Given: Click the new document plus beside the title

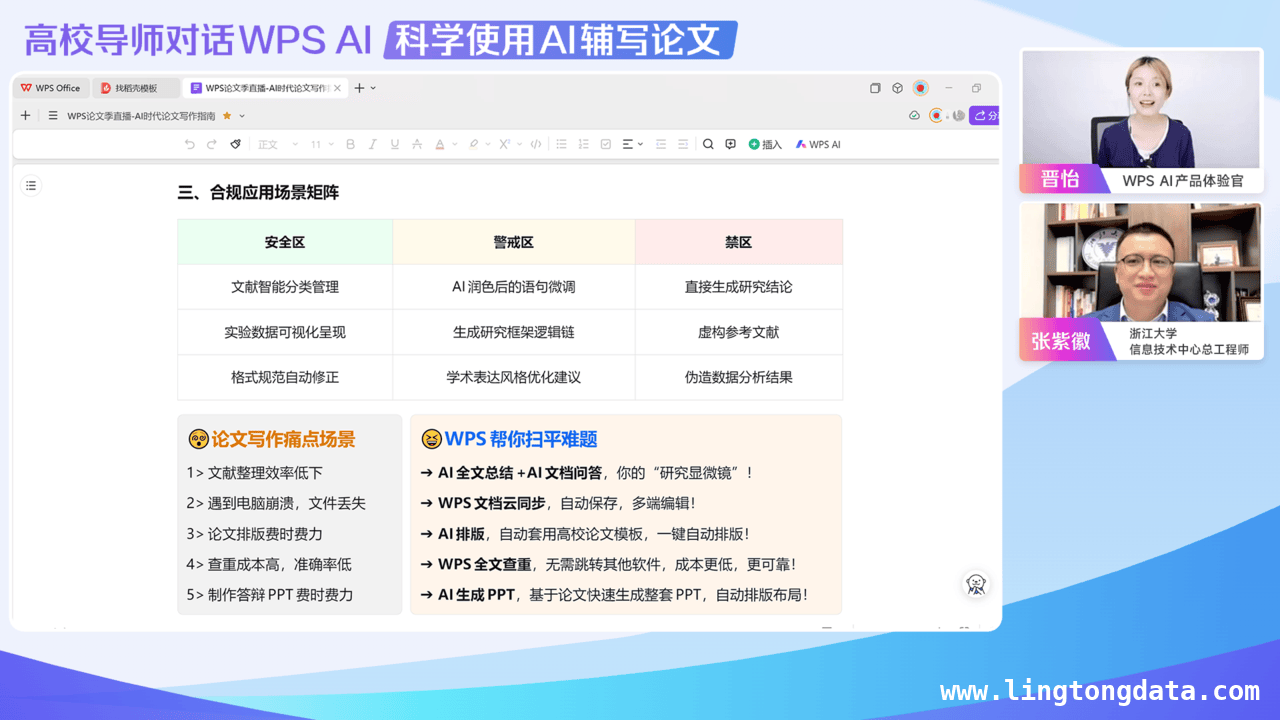Looking at the screenshot, I should pos(26,116).
